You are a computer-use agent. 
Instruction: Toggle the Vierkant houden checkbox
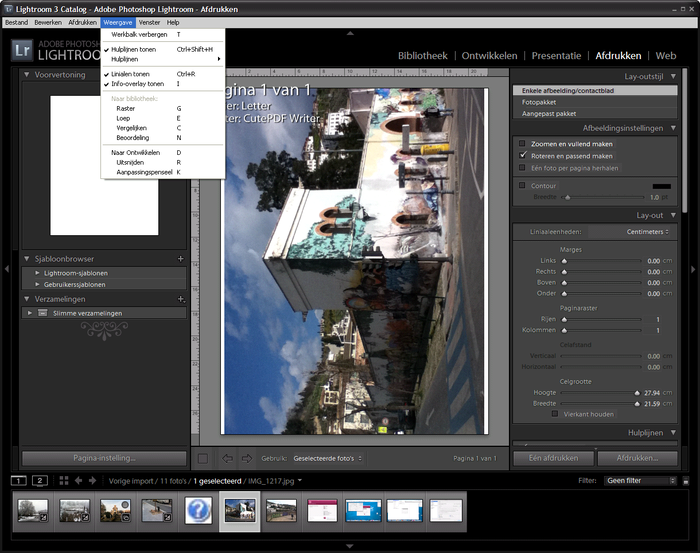click(x=555, y=414)
